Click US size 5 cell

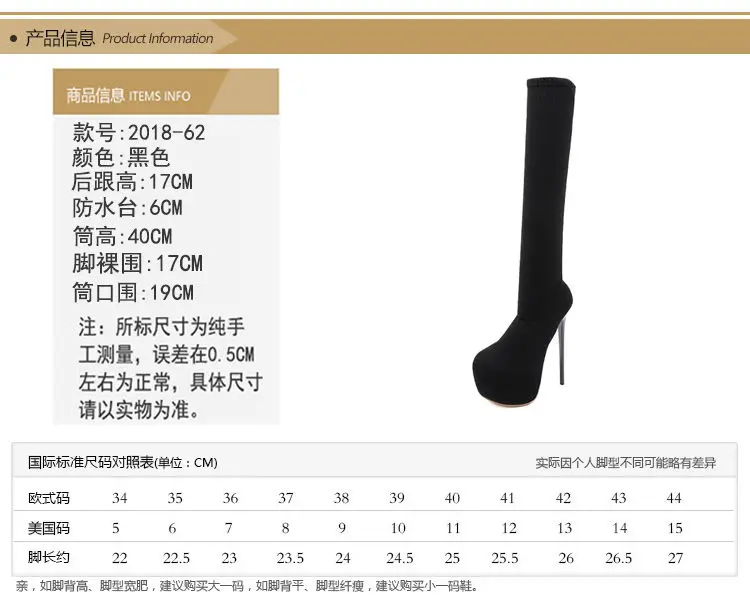pos(115,528)
